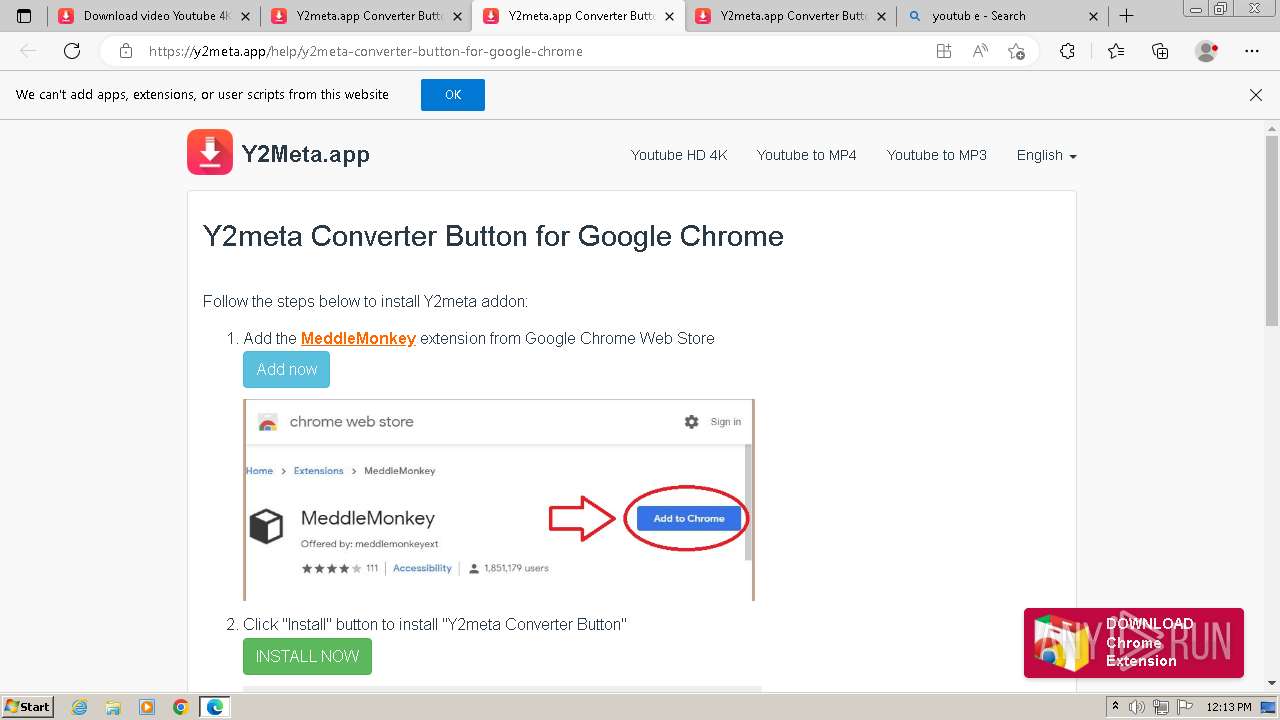Add this page to favorites
The height and width of the screenshot is (720, 1280).
coord(1017,51)
